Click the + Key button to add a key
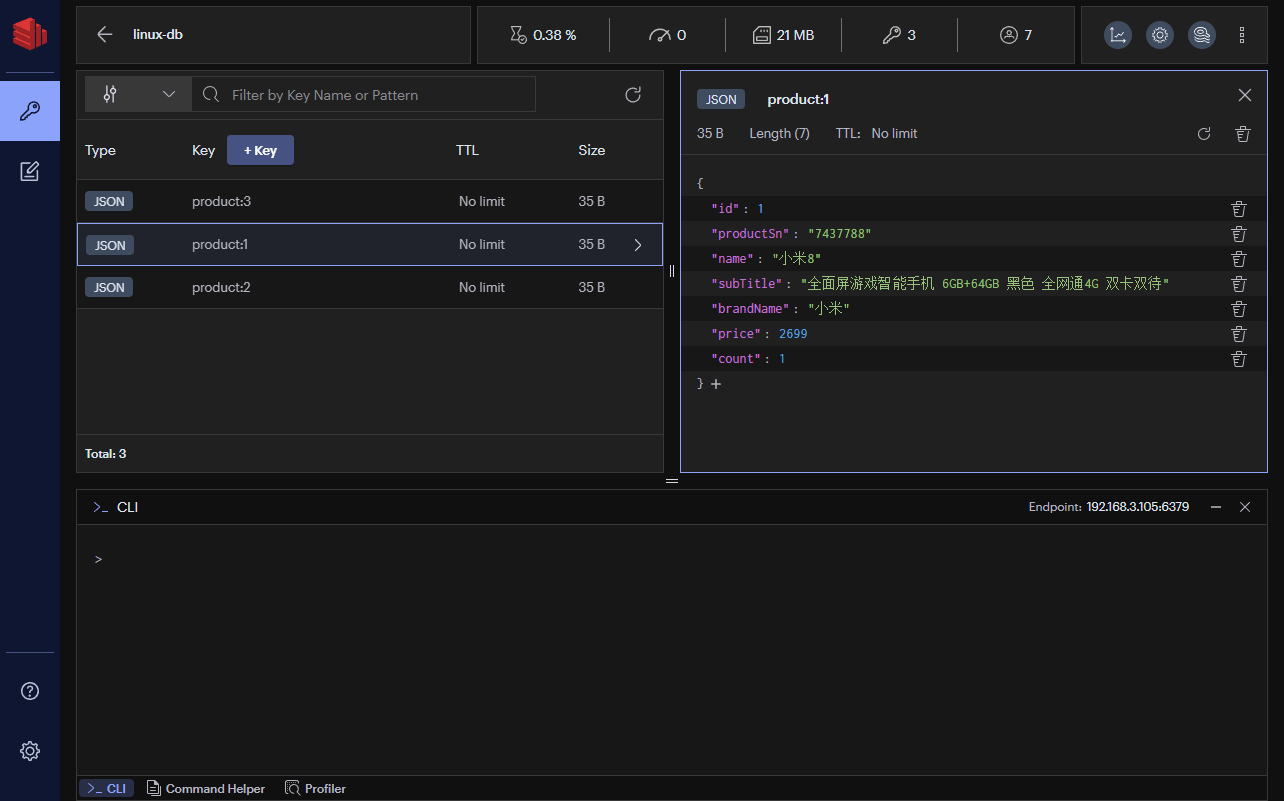 coord(260,150)
